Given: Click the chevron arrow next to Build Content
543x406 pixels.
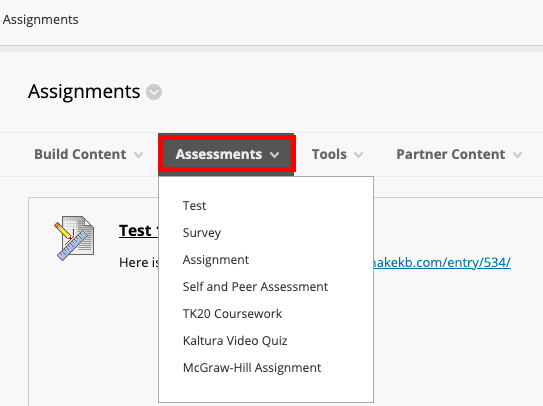Looking at the screenshot, I should pos(139,155).
